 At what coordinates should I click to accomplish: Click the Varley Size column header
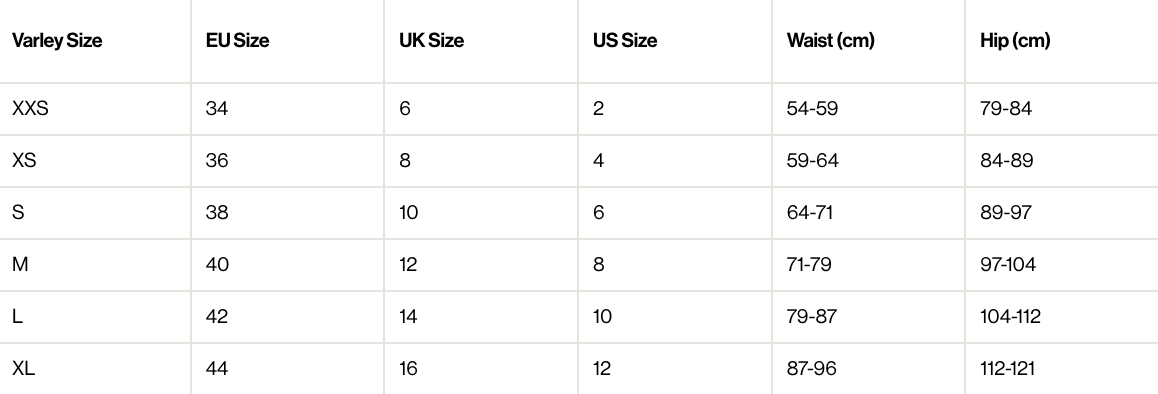point(57,41)
